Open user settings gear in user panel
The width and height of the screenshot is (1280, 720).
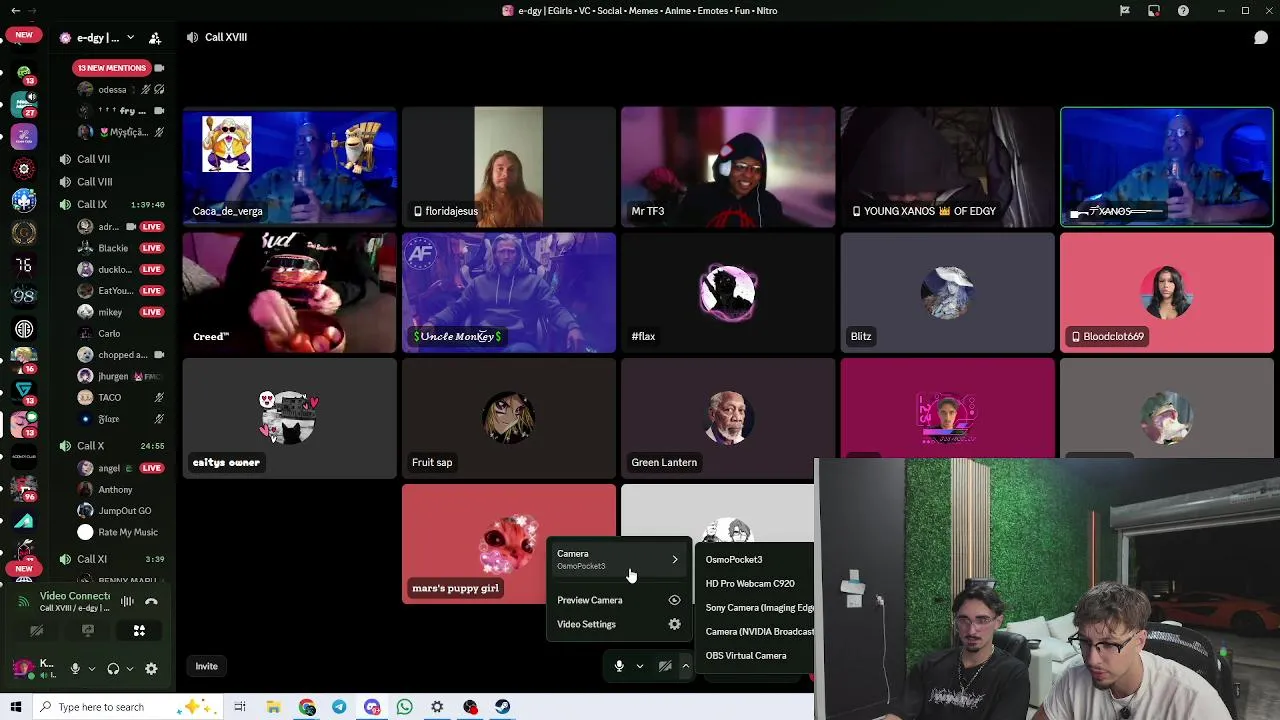point(151,668)
